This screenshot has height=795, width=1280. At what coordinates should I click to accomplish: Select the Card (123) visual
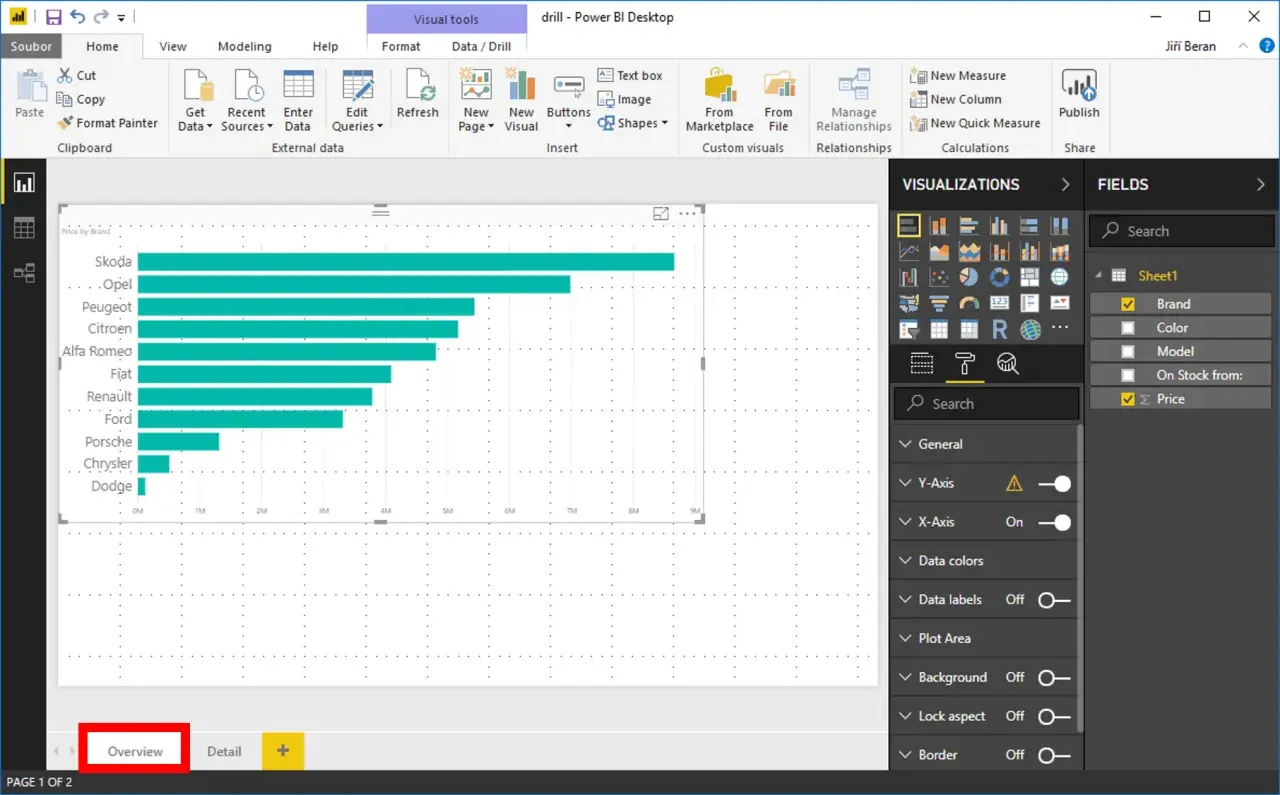999,303
